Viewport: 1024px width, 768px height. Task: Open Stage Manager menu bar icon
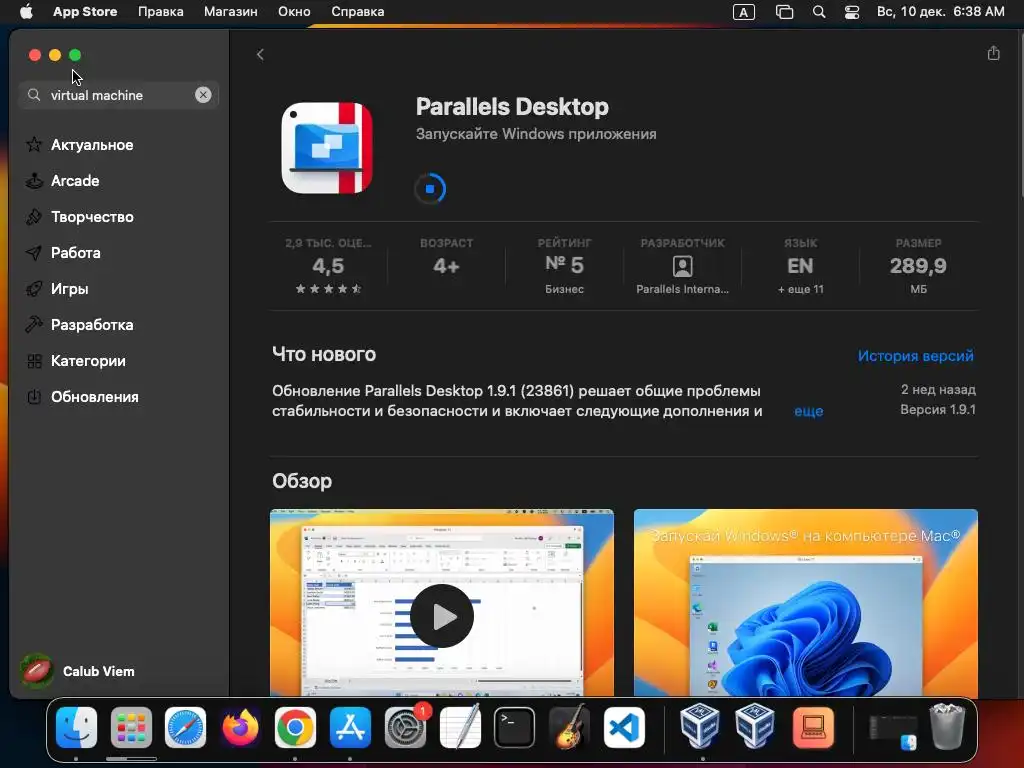point(784,12)
